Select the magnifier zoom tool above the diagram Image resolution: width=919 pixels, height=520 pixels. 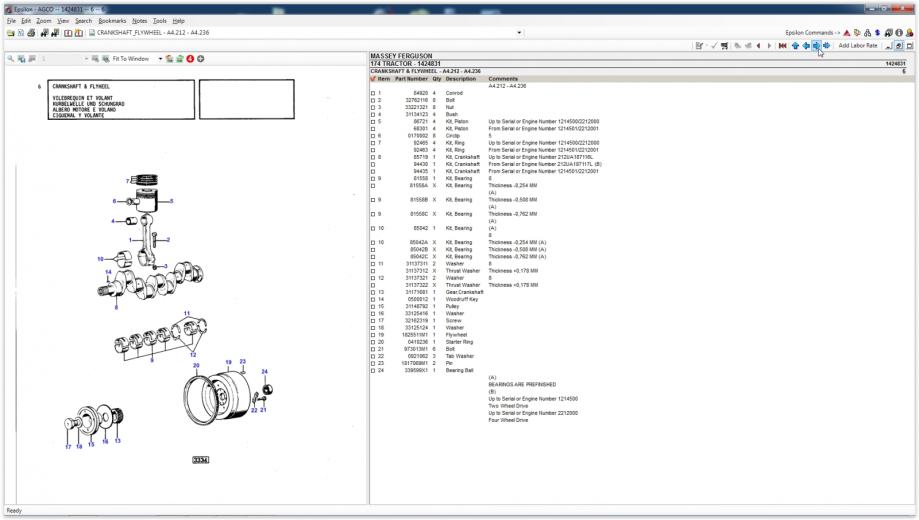point(11,59)
